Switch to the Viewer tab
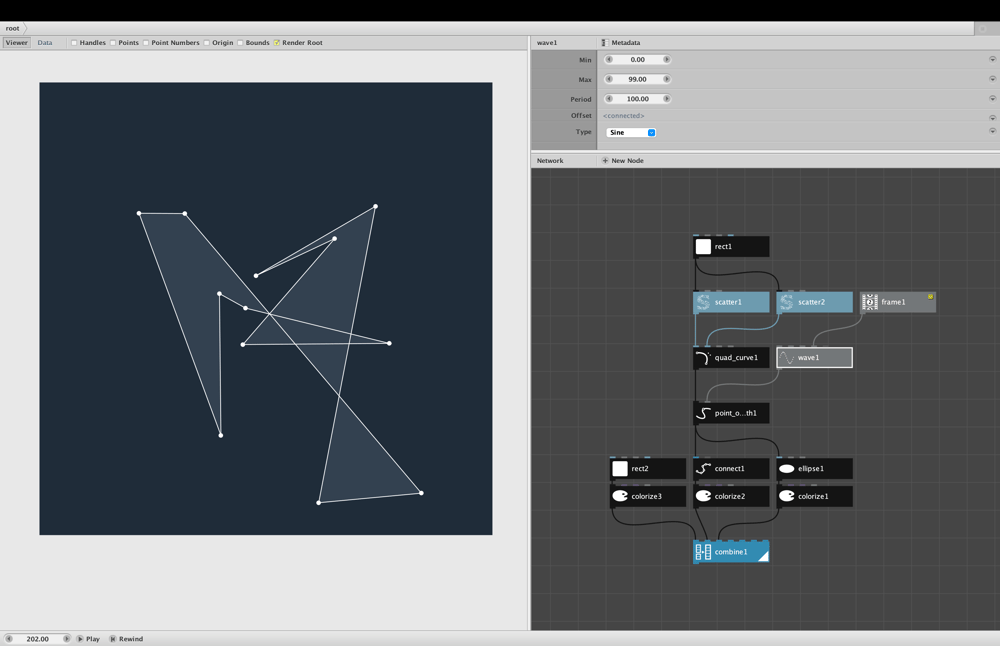The height and width of the screenshot is (646, 1000). [x=17, y=43]
